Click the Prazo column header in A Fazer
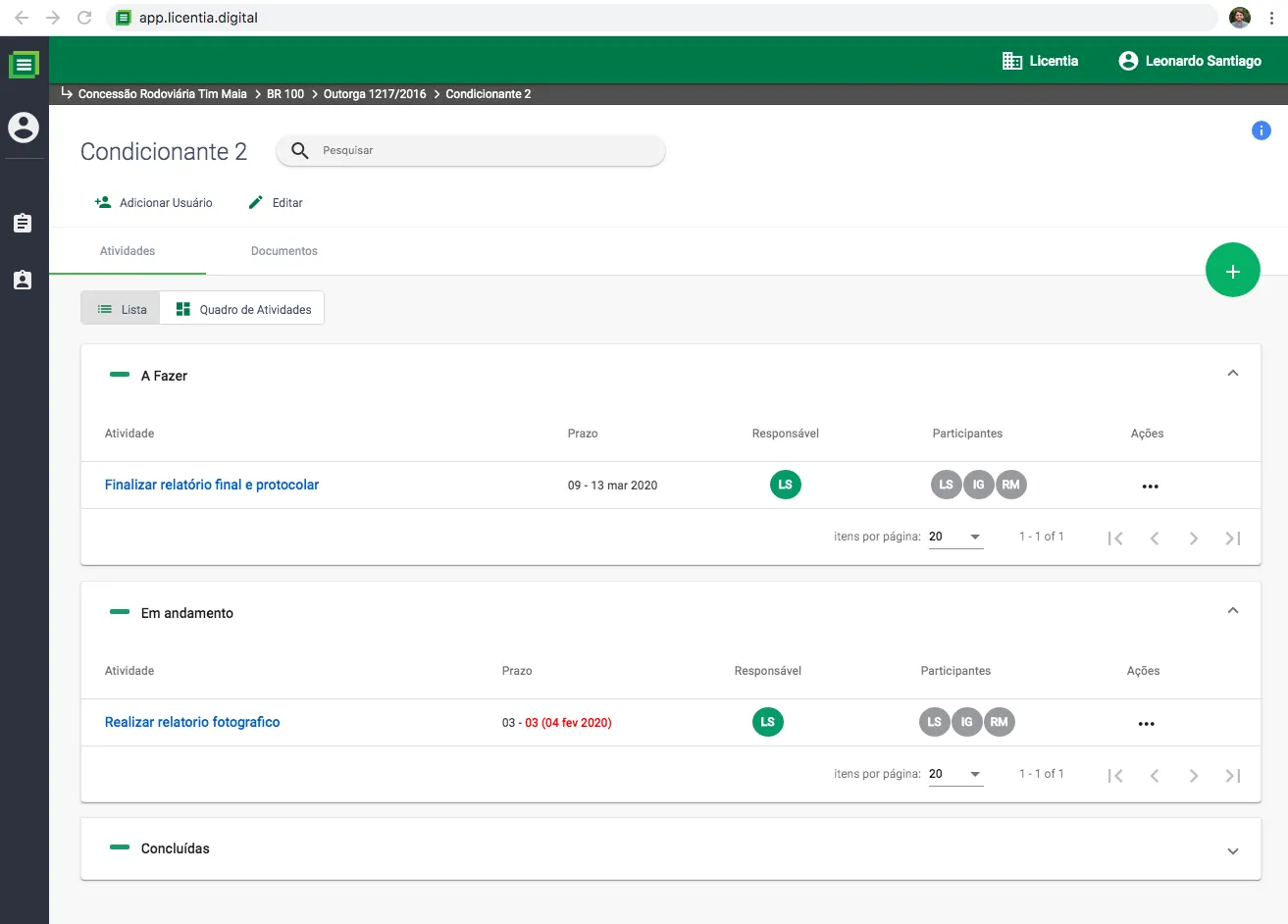1288x924 pixels. click(583, 434)
